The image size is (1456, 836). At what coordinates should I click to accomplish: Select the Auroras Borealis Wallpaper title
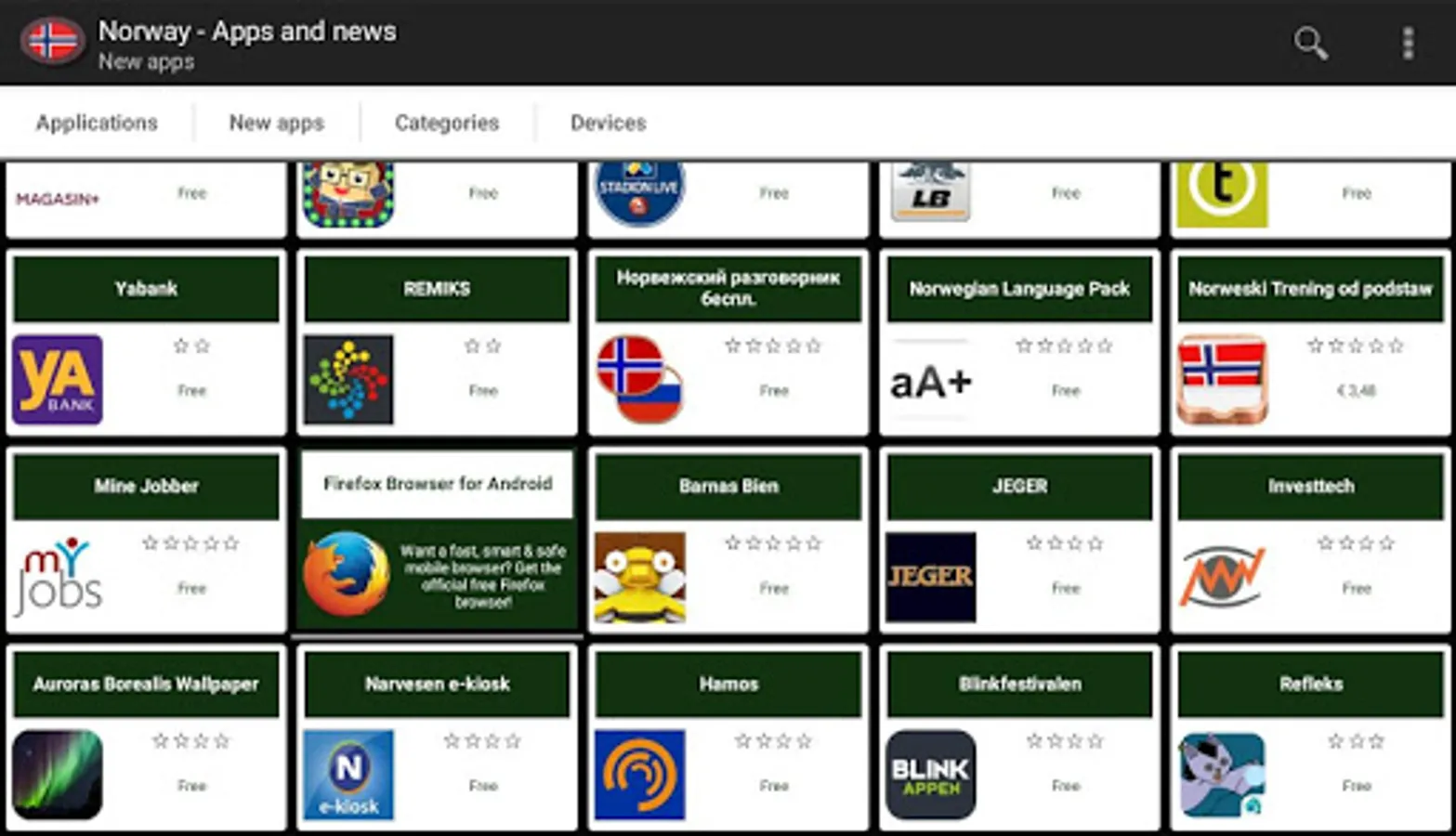coord(147,685)
